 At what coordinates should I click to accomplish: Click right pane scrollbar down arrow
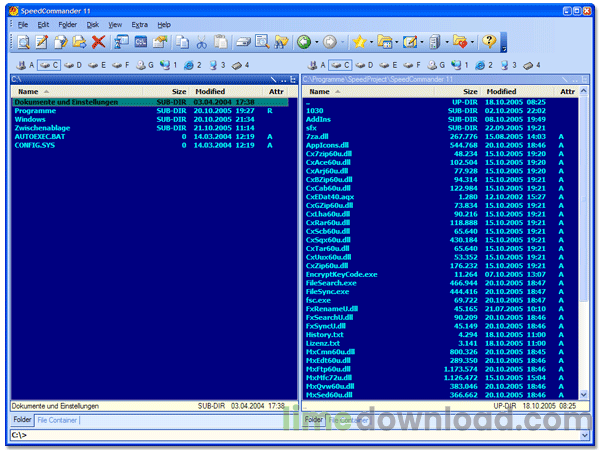coord(584,395)
